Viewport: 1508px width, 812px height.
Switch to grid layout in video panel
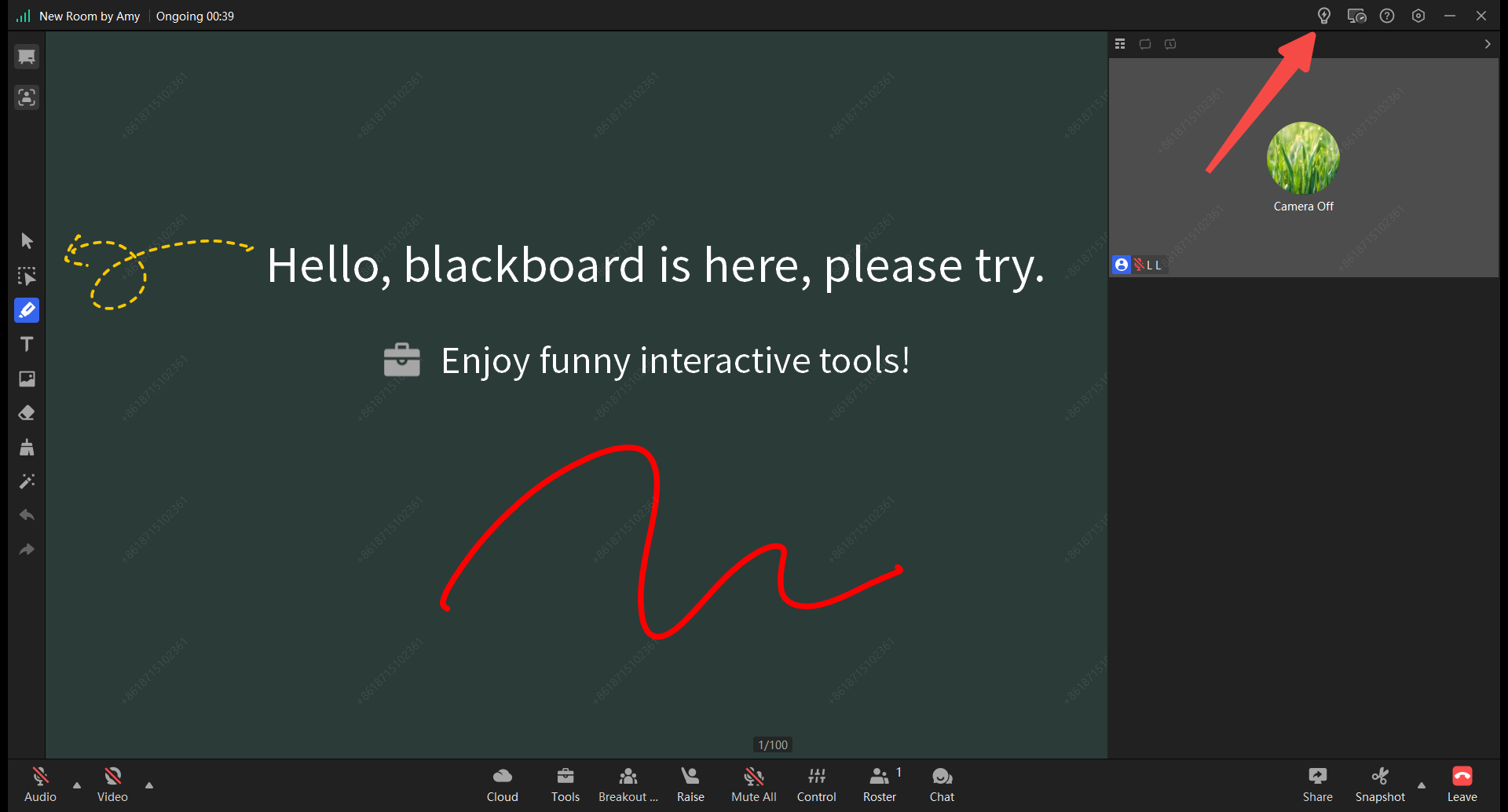click(x=1120, y=44)
